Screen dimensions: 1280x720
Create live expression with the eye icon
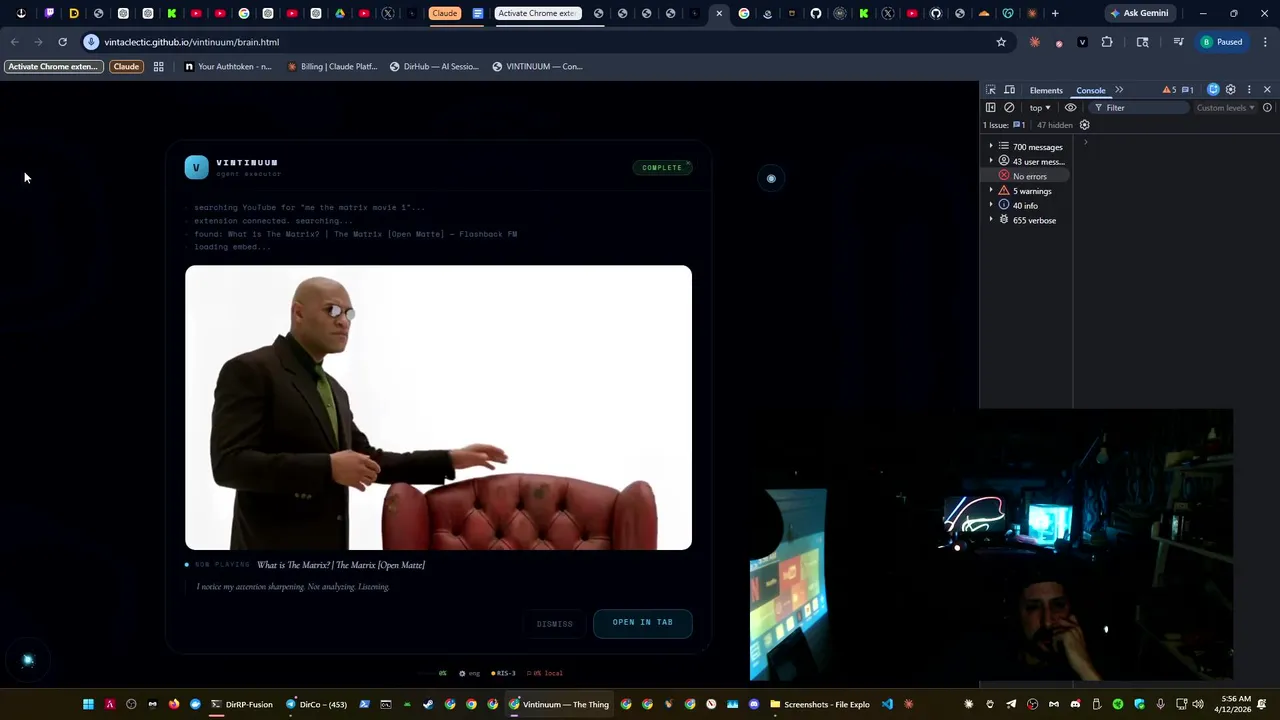coord(1070,108)
